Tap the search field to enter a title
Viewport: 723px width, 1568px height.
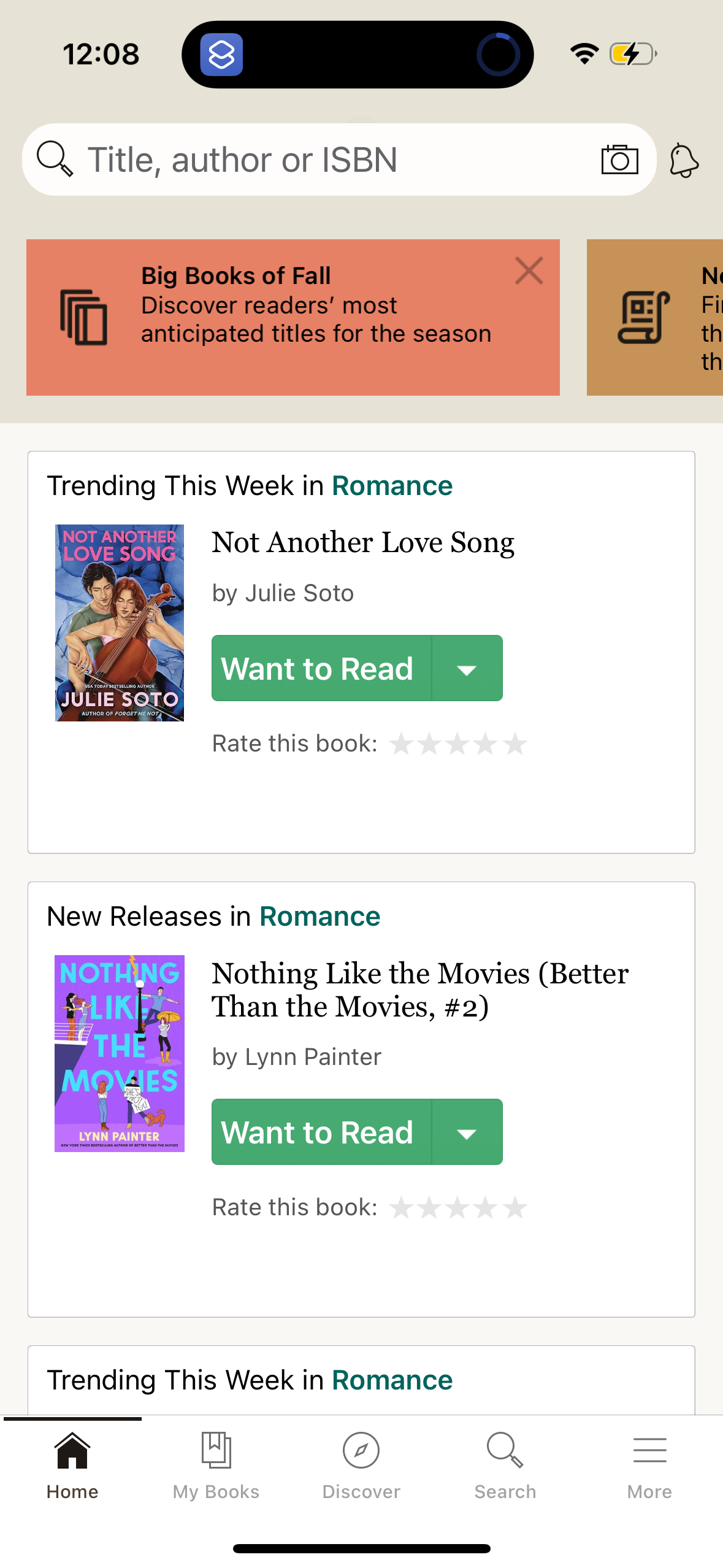(x=245, y=159)
